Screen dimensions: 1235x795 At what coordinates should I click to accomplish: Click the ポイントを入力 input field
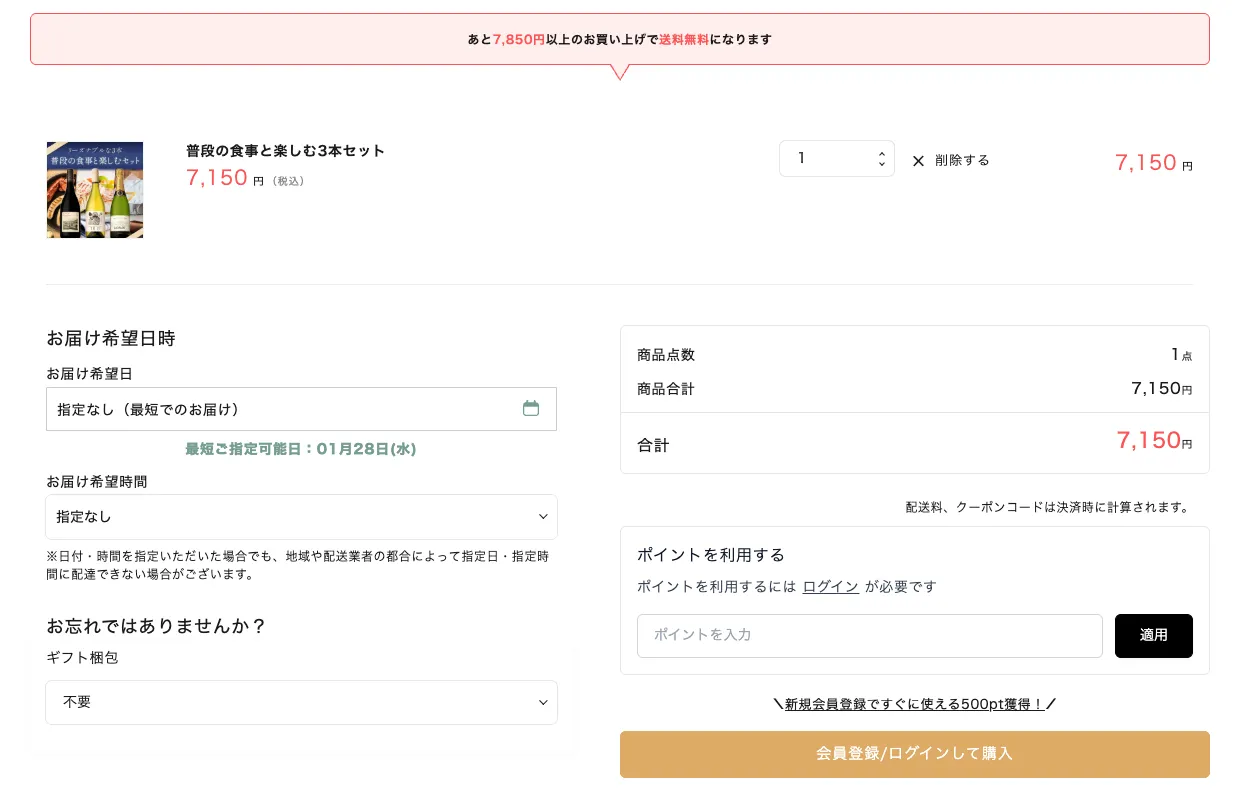click(x=869, y=636)
